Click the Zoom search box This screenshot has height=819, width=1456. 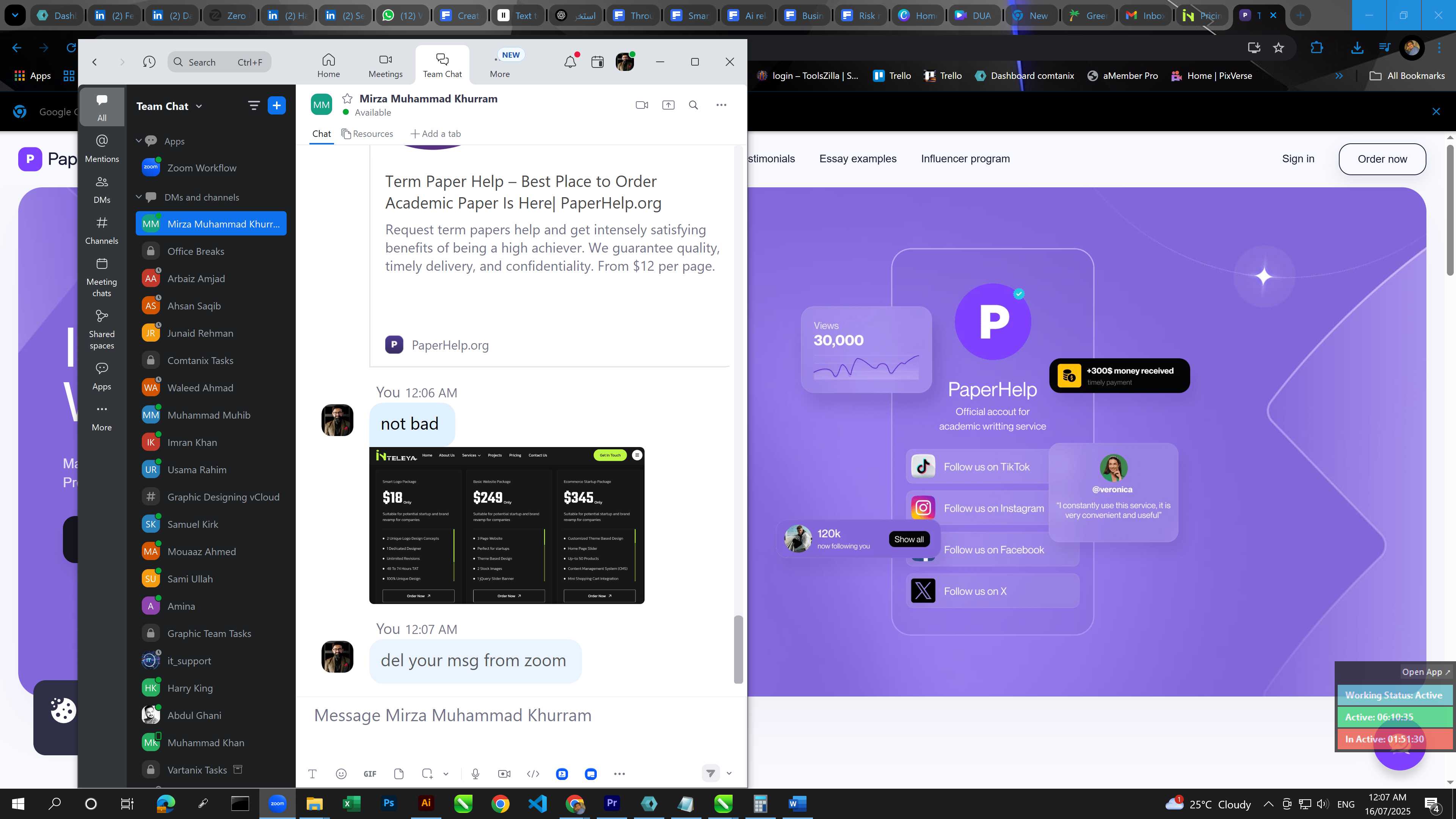219,61
